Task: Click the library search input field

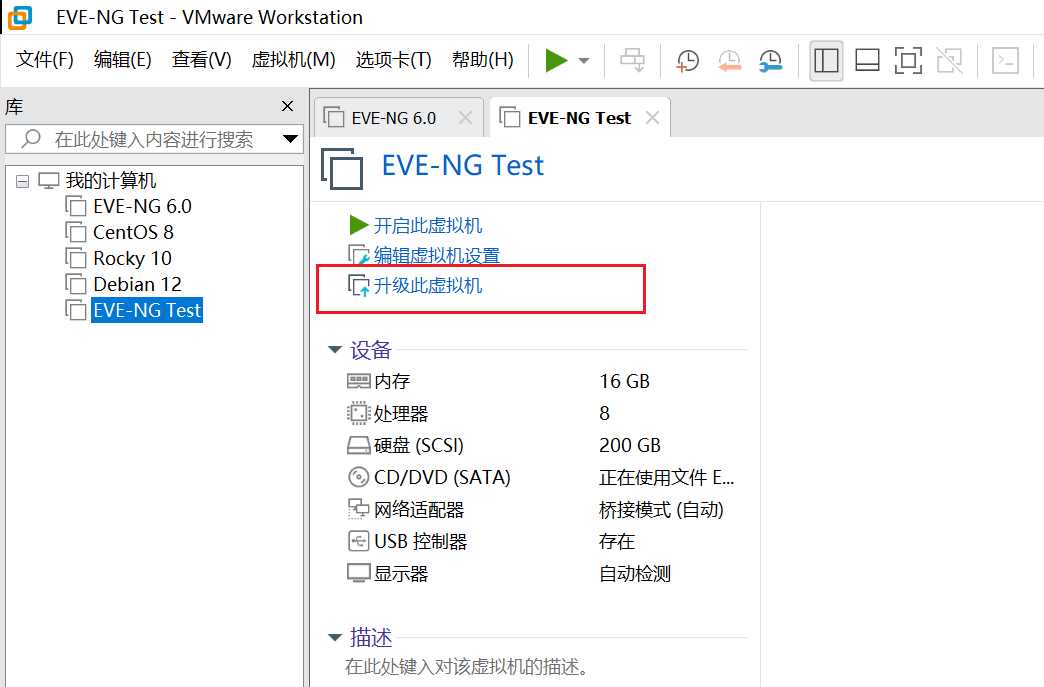Action: tap(154, 139)
